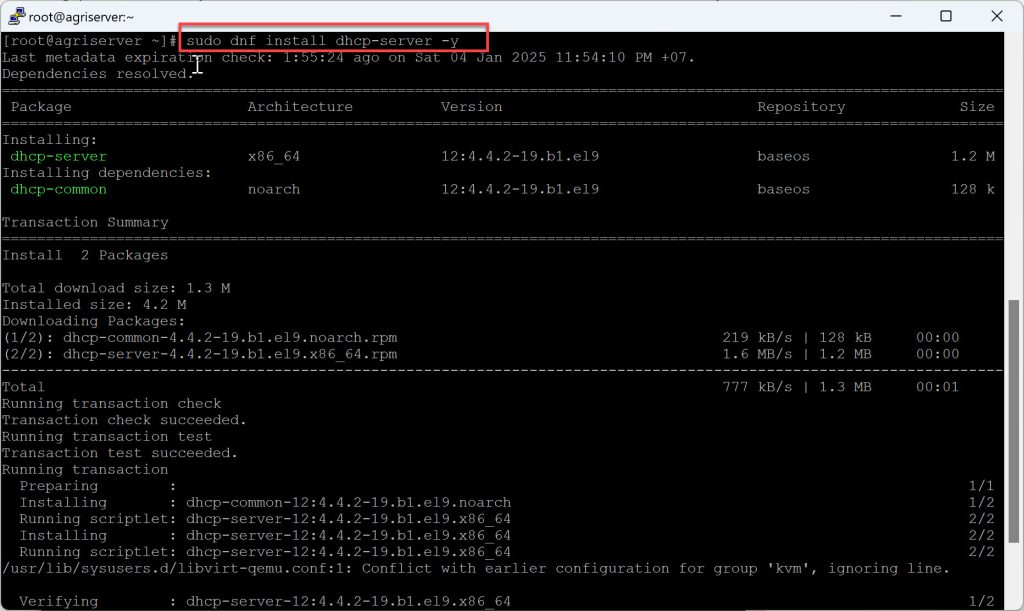Click the 'Preparing' step label
1024x611 pixels.
tap(59, 486)
